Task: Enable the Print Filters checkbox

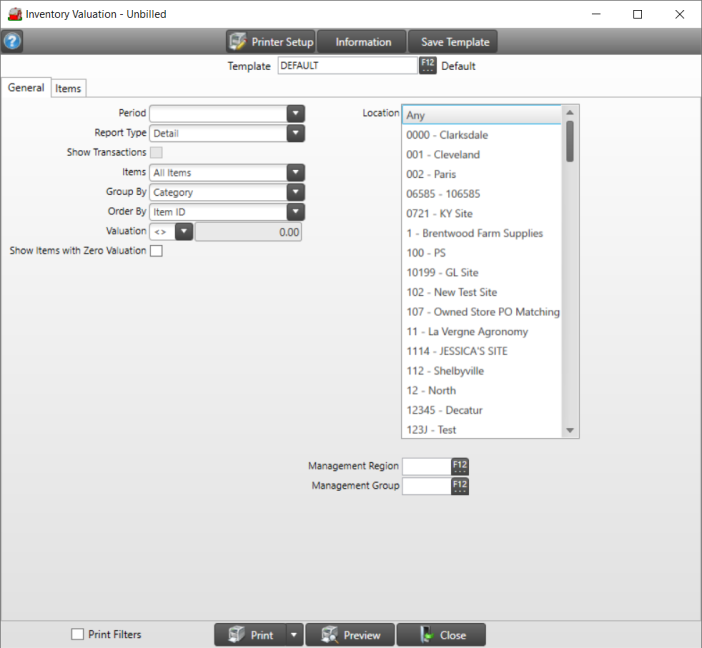Action: (x=78, y=634)
